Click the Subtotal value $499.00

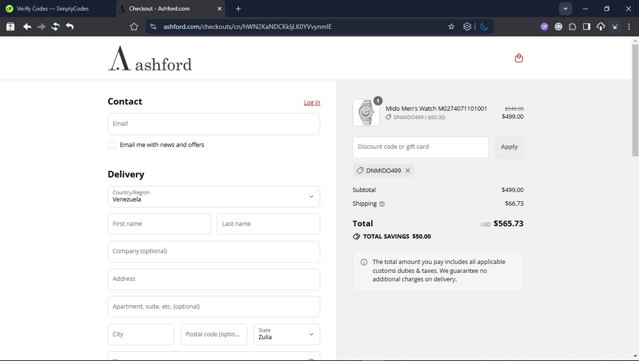[512, 190]
